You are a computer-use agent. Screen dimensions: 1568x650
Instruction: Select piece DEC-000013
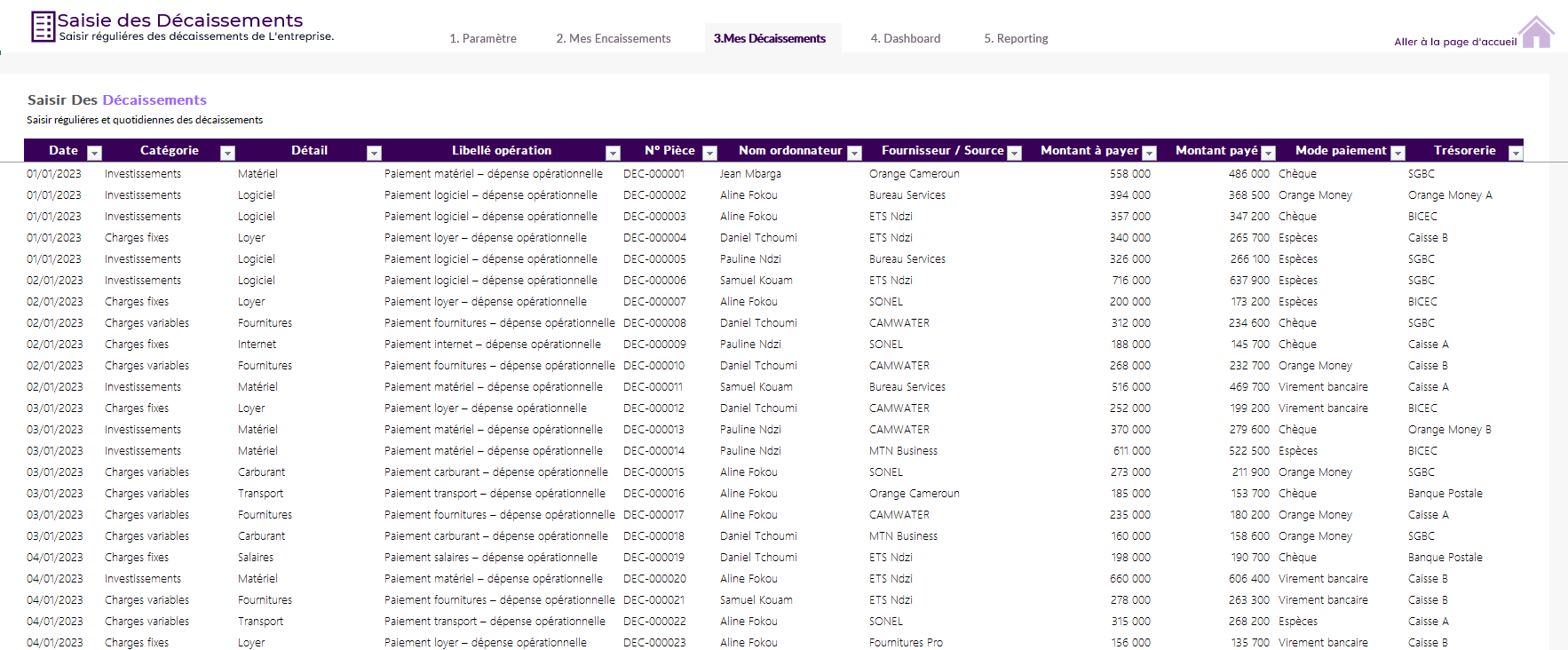pos(653,430)
